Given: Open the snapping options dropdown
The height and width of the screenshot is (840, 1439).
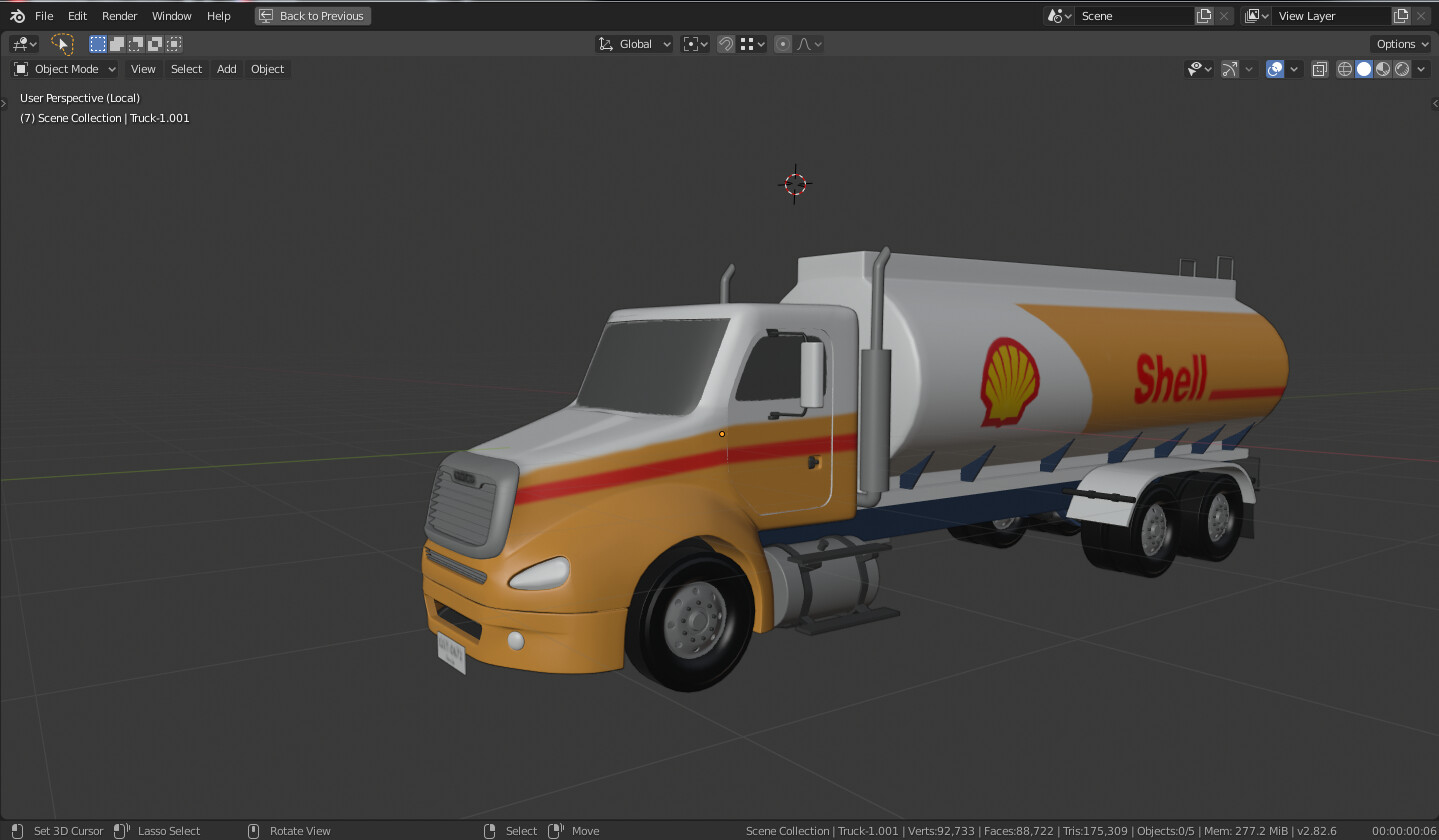Looking at the screenshot, I should click(752, 44).
